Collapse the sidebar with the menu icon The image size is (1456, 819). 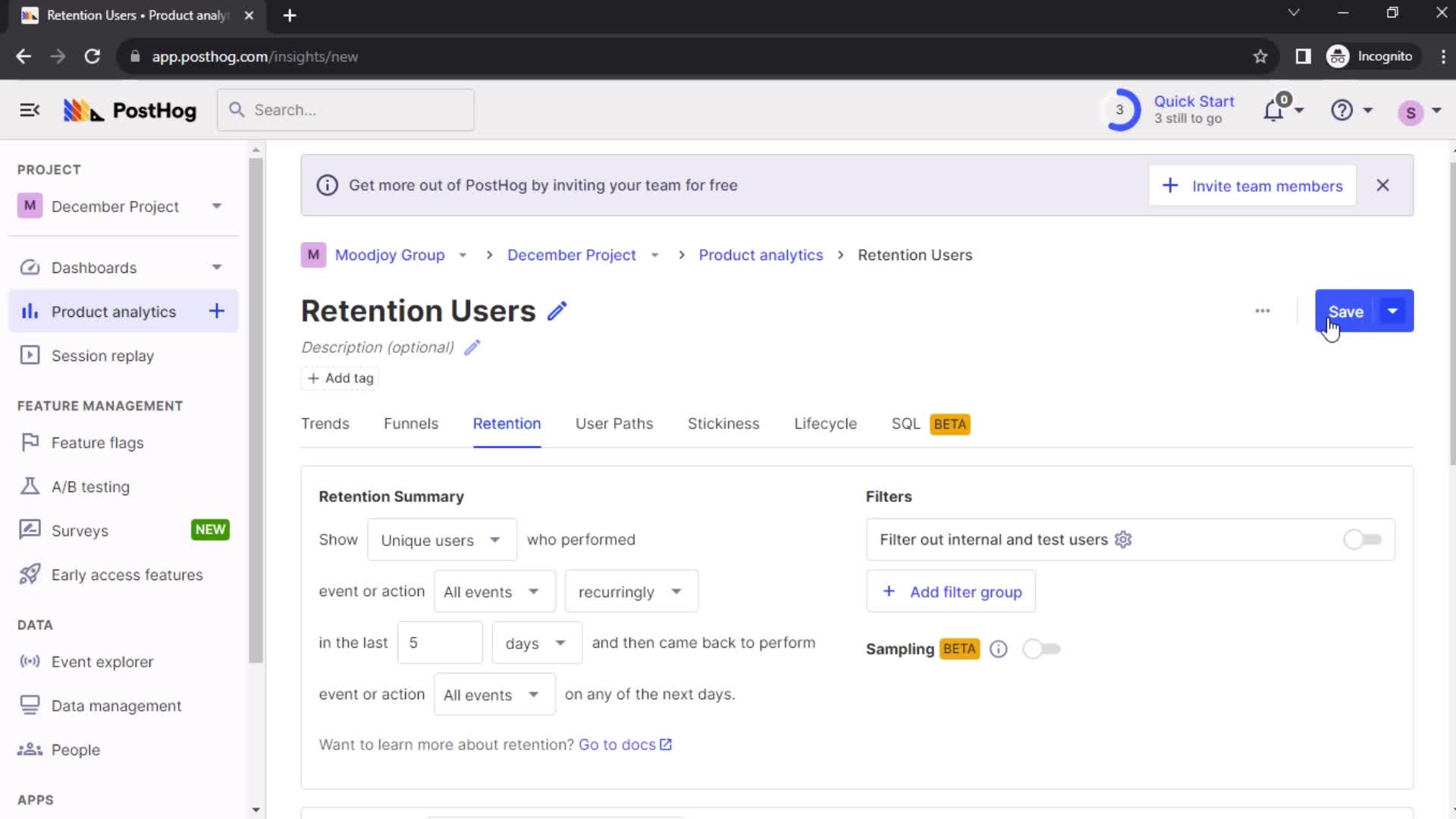pos(30,111)
